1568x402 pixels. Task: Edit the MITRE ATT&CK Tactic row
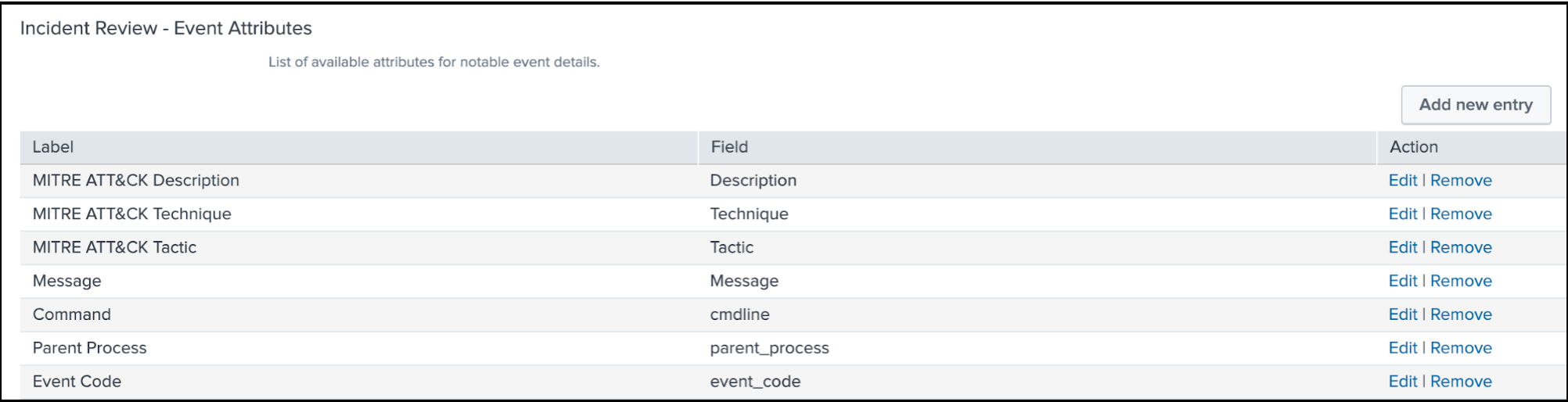point(1403,248)
